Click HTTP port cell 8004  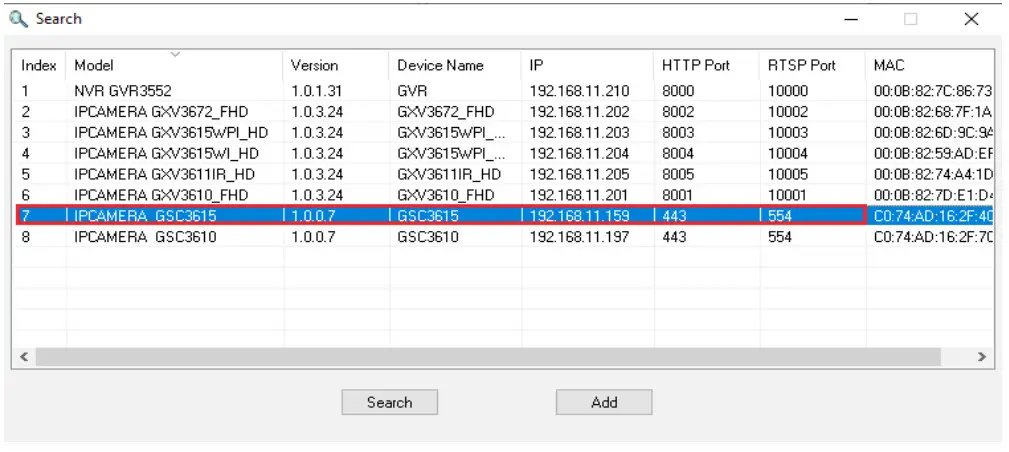[x=678, y=153]
